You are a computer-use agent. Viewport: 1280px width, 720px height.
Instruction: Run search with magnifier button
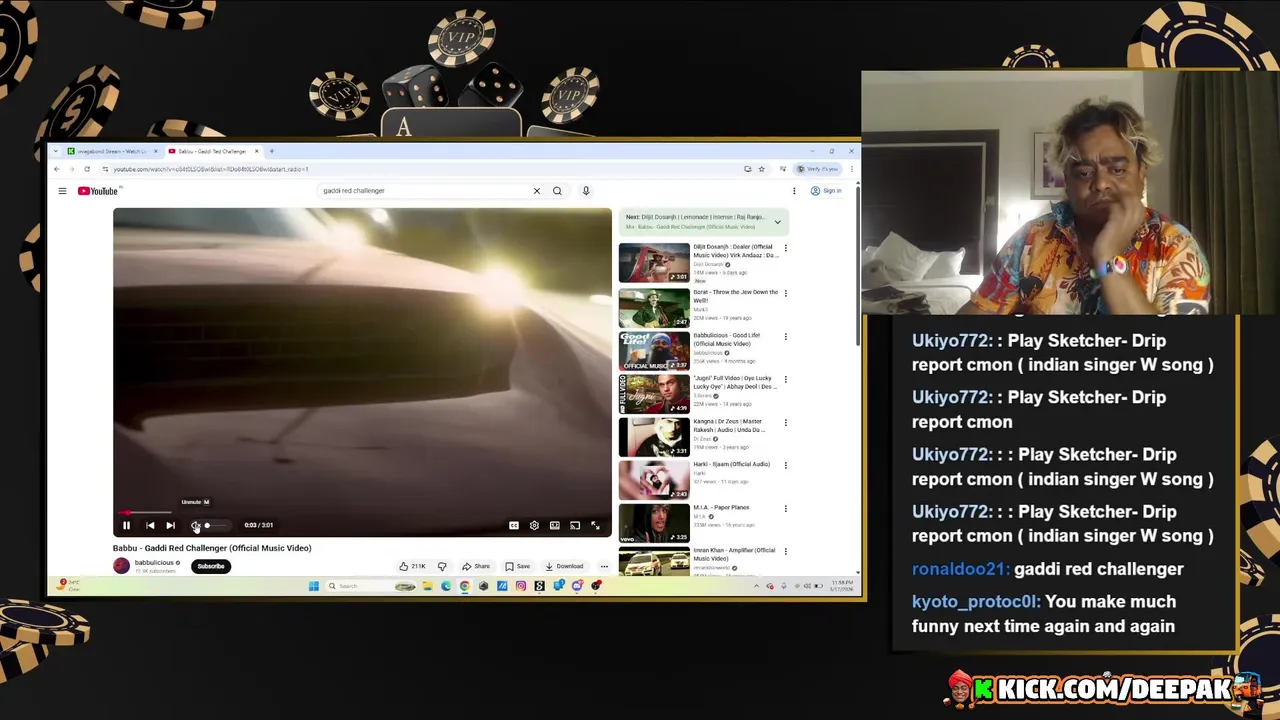click(557, 191)
